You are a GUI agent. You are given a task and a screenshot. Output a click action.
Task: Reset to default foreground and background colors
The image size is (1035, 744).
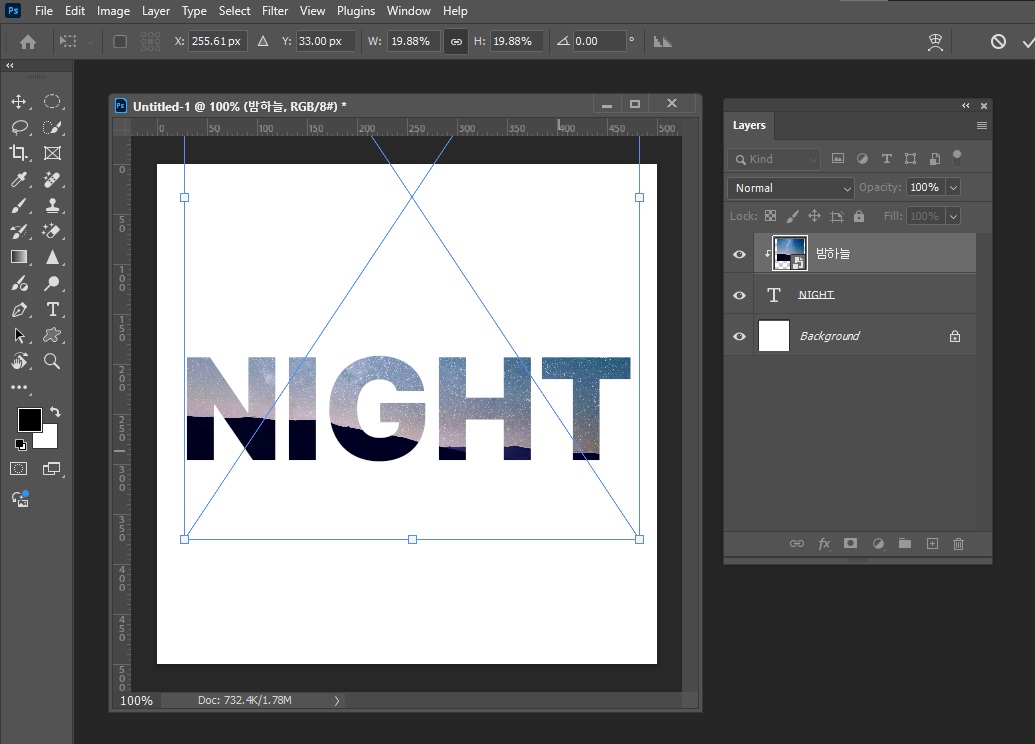(x=20, y=445)
